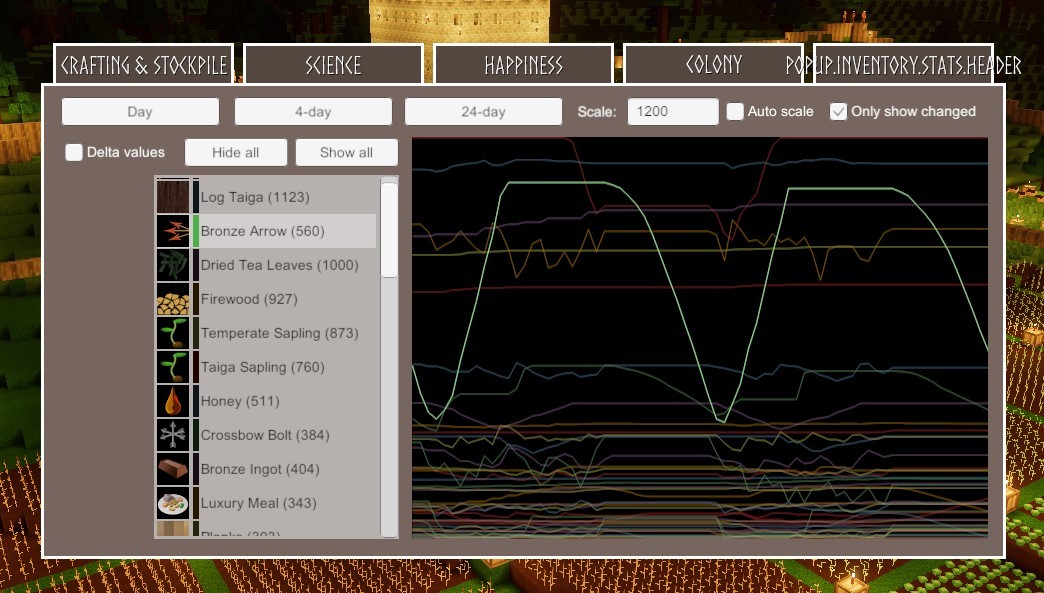Image resolution: width=1044 pixels, height=593 pixels.
Task: Select the popup.inventory.stats.header tab
Action: 904,65
